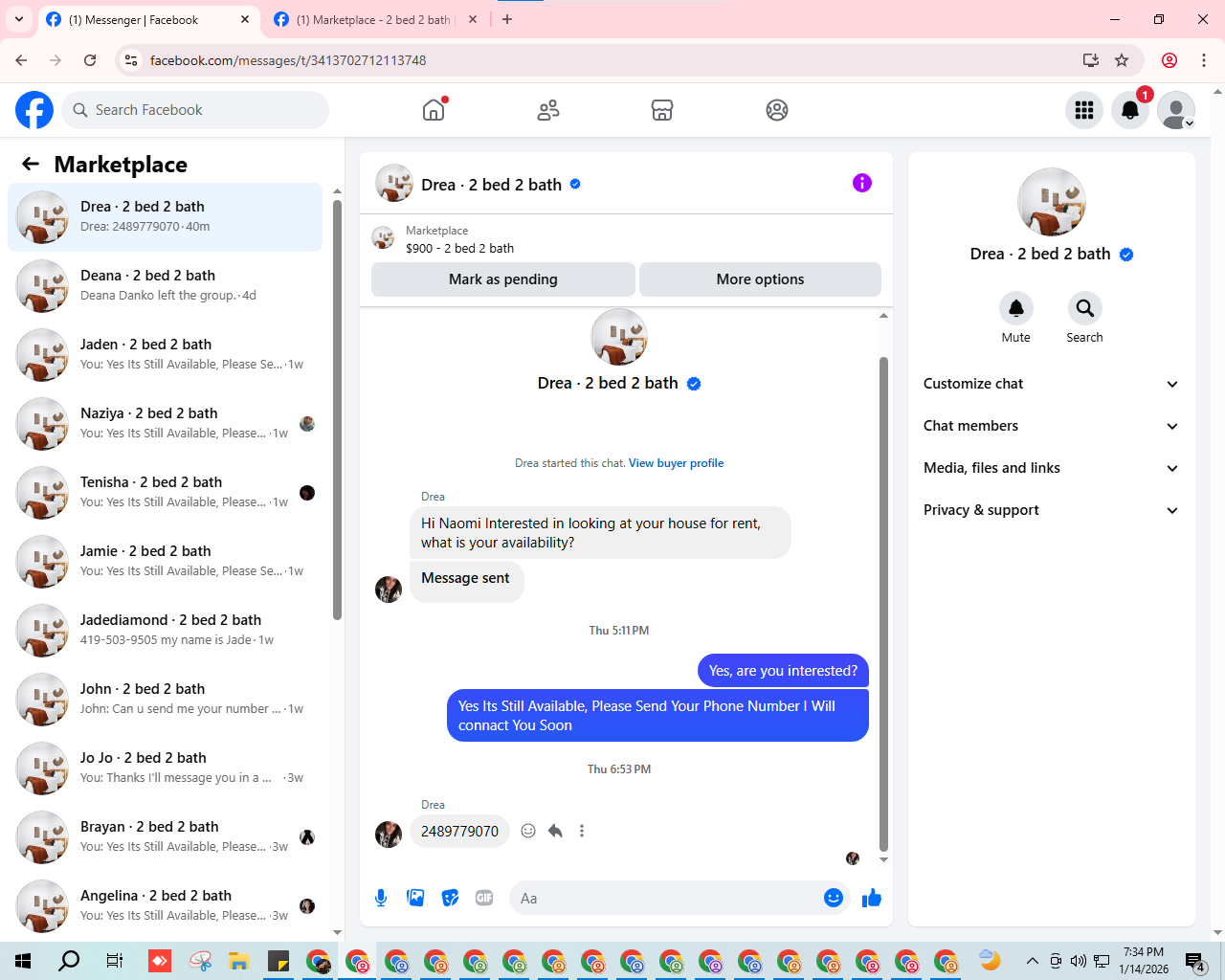Open the Marketplace storefront icon in navigation
Screen dimensions: 1225x980
pos(662,110)
